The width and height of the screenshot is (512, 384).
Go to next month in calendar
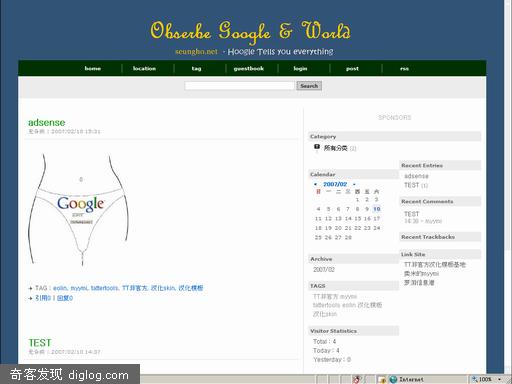[x=354, y=184]
